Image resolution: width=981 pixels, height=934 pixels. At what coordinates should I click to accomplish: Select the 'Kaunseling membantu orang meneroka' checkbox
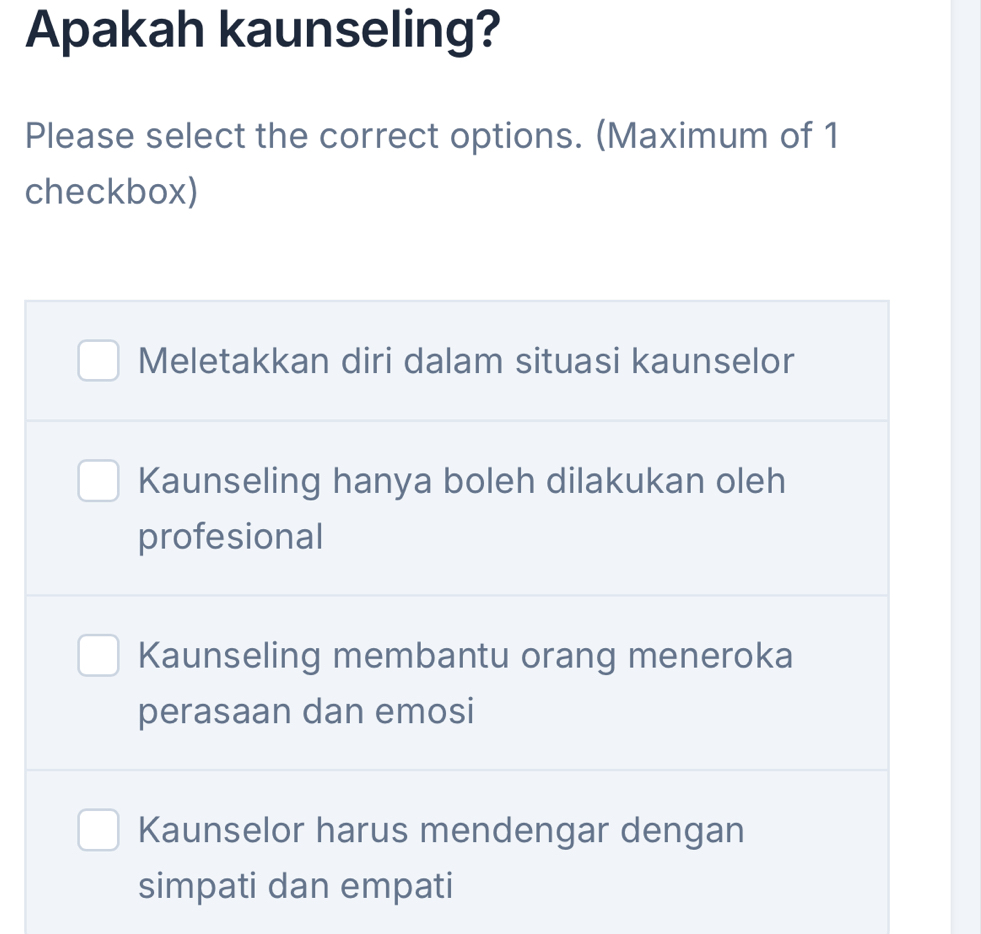pyautogui.click(x=98, y=656)
